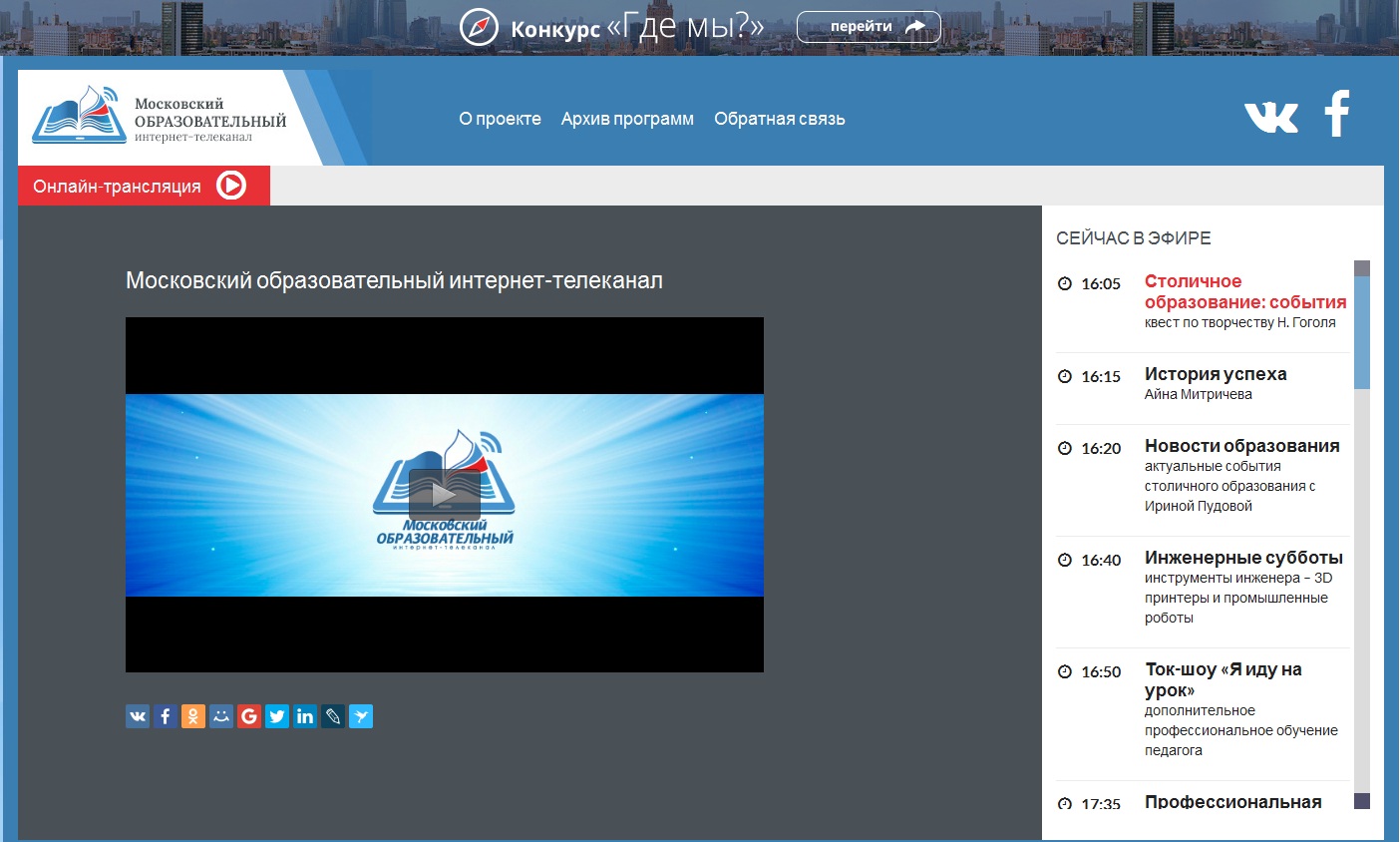Click Конкурс «Где мы?» banner text

[x=637, y=27]
